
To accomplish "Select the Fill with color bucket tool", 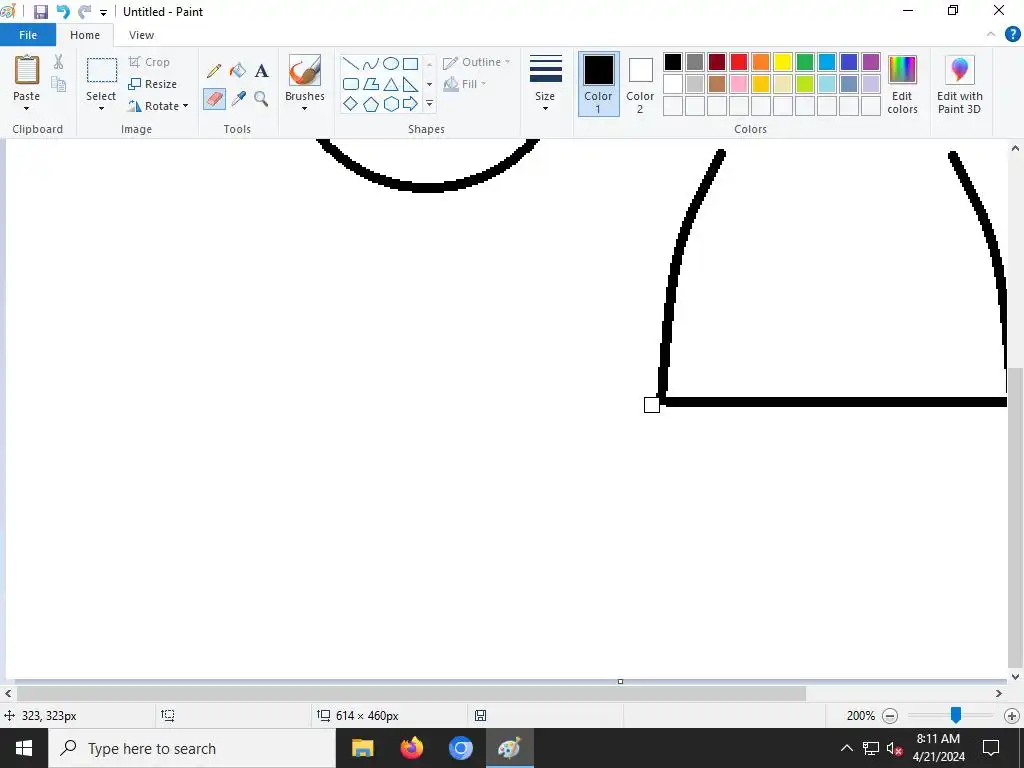I will click(238, 71).
